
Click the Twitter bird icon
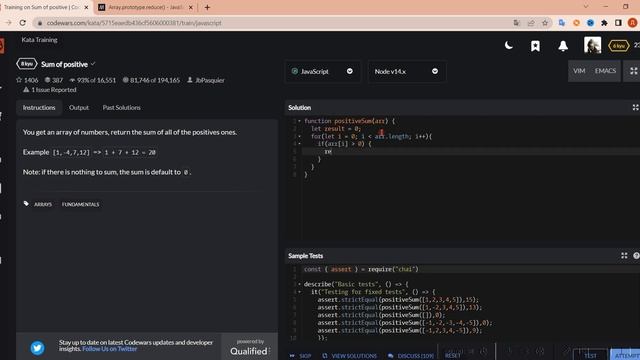[38, 348]
